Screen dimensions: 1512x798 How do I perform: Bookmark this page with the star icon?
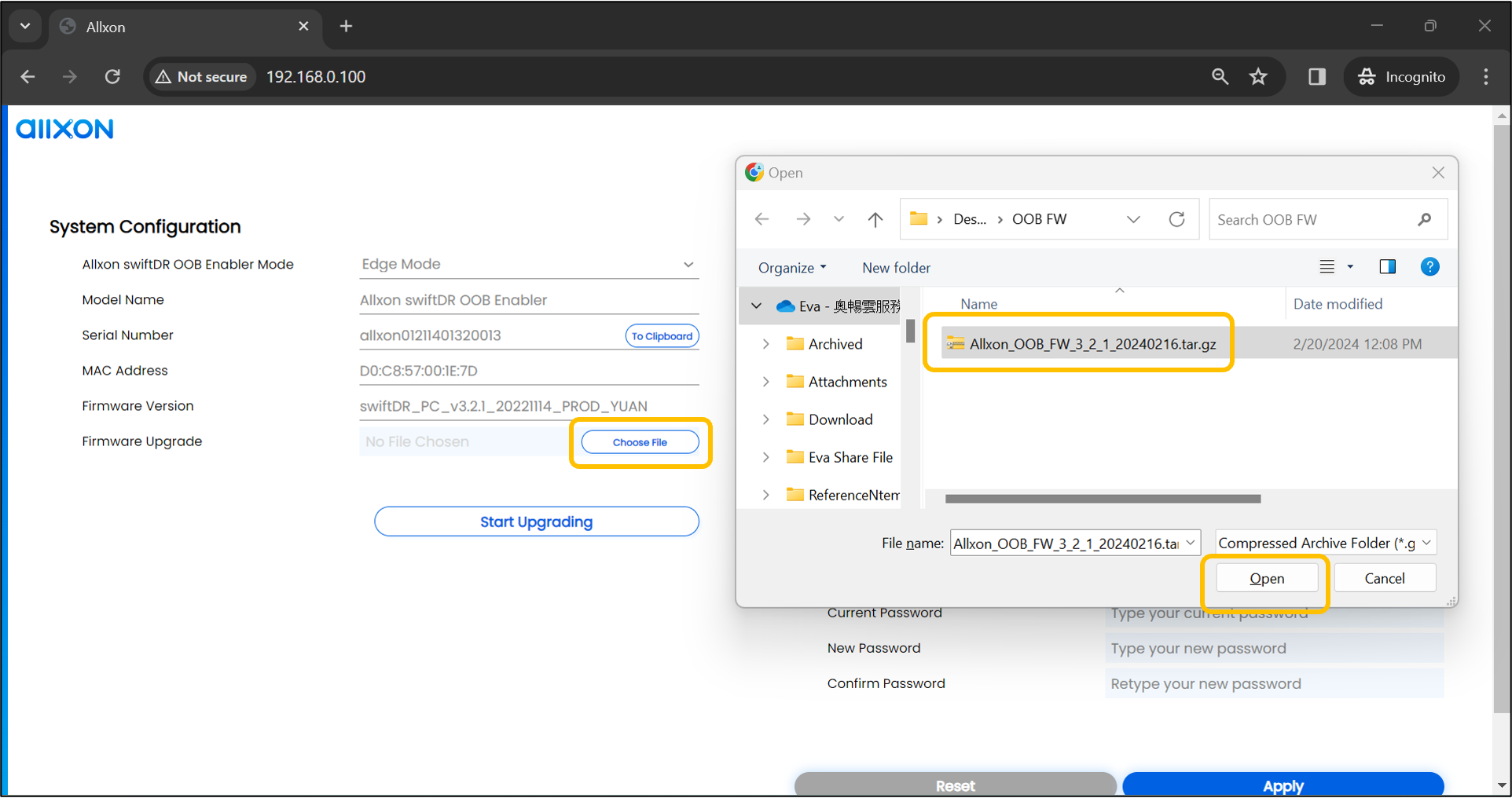1258,76
